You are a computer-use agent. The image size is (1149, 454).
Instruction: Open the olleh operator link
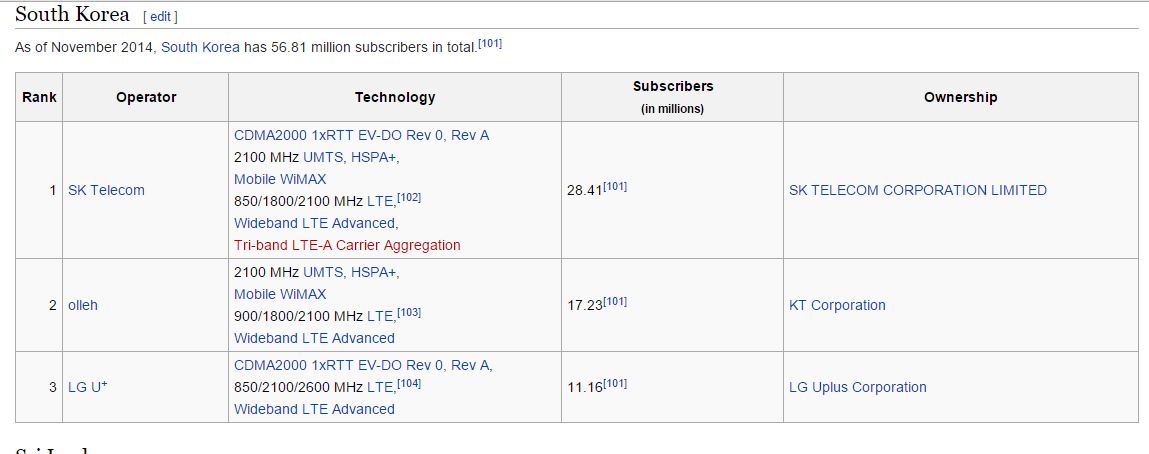click(83, 305)
